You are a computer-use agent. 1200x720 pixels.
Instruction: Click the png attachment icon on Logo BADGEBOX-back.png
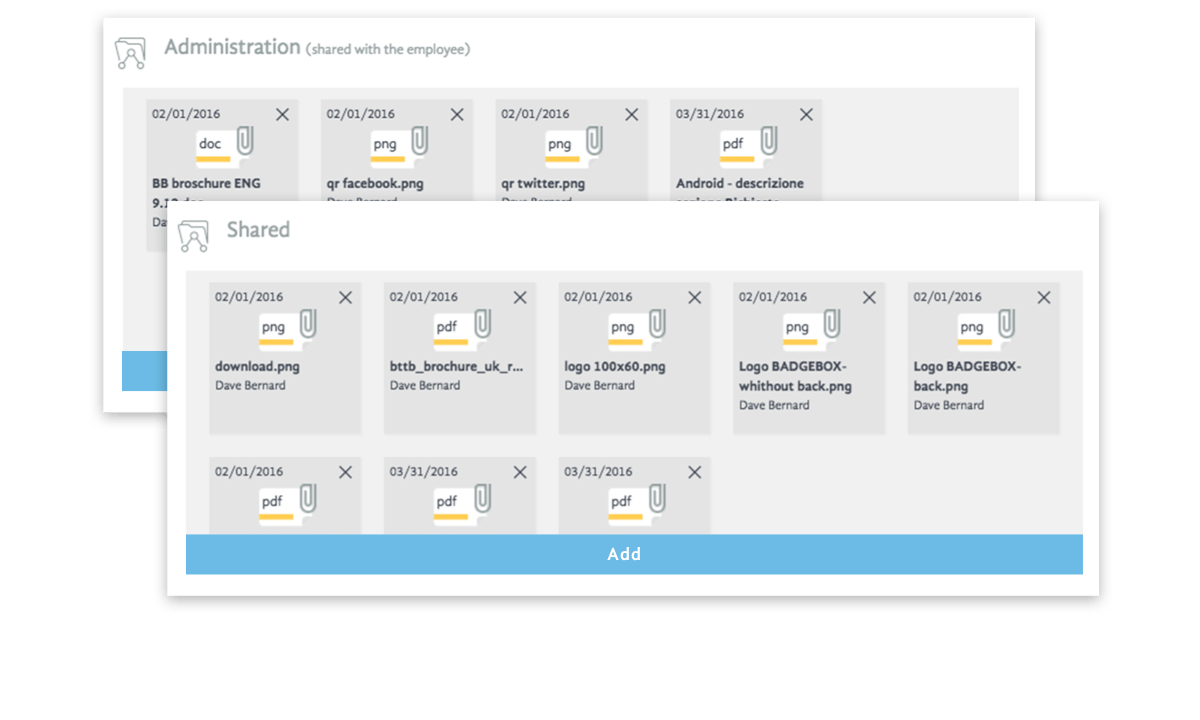971,326
